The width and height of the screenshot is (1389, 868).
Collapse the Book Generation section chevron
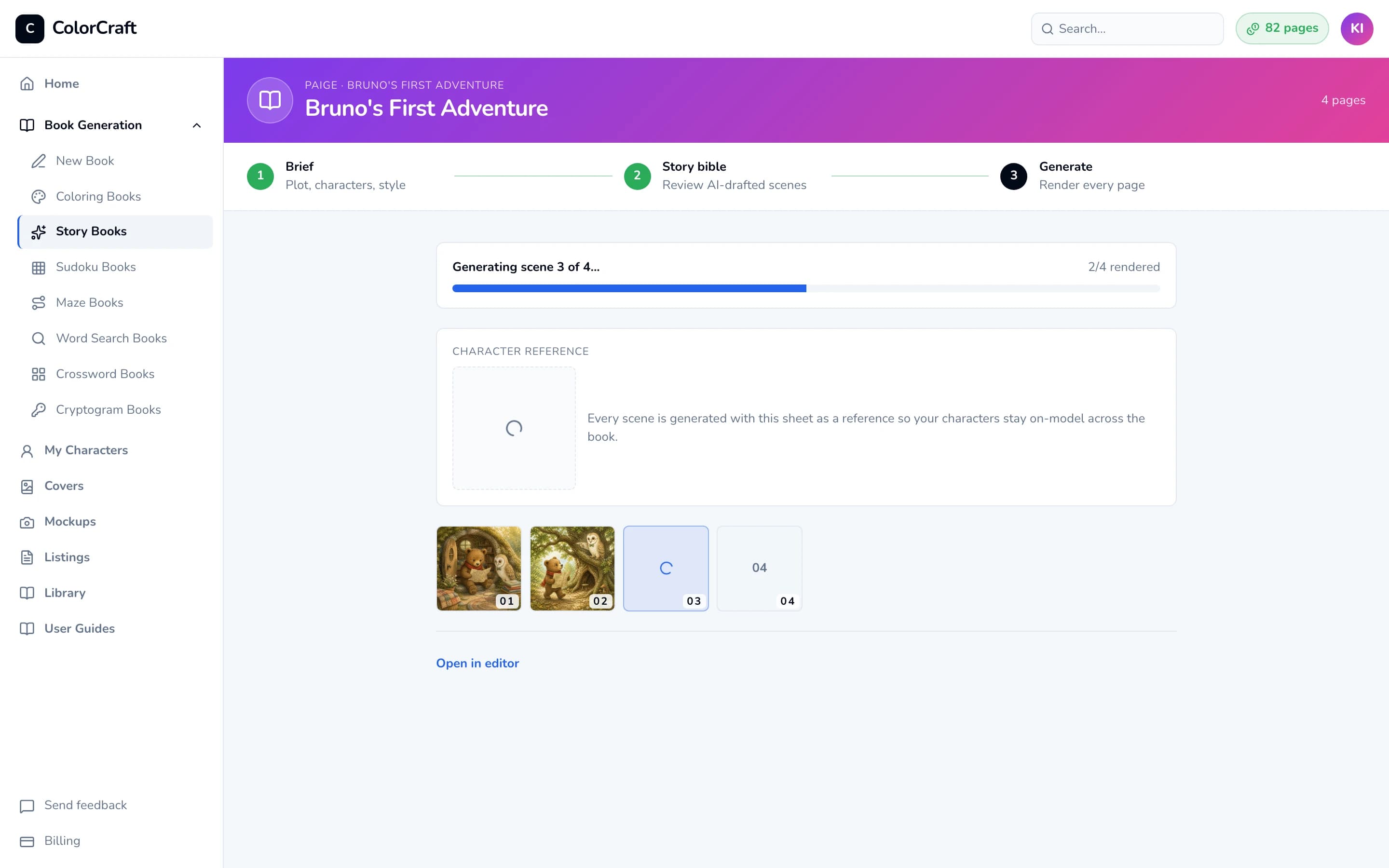click(197, 125)
